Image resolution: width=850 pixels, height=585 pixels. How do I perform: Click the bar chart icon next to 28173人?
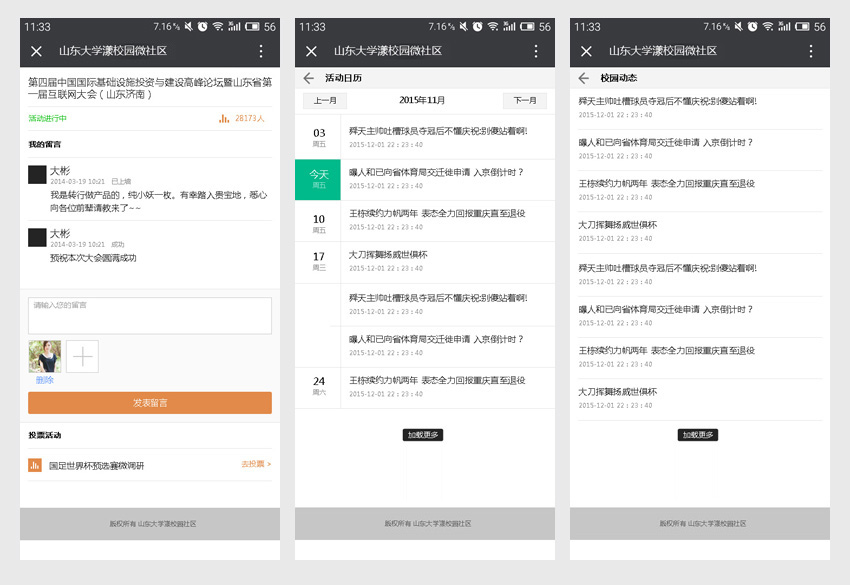tap(224, 118)
